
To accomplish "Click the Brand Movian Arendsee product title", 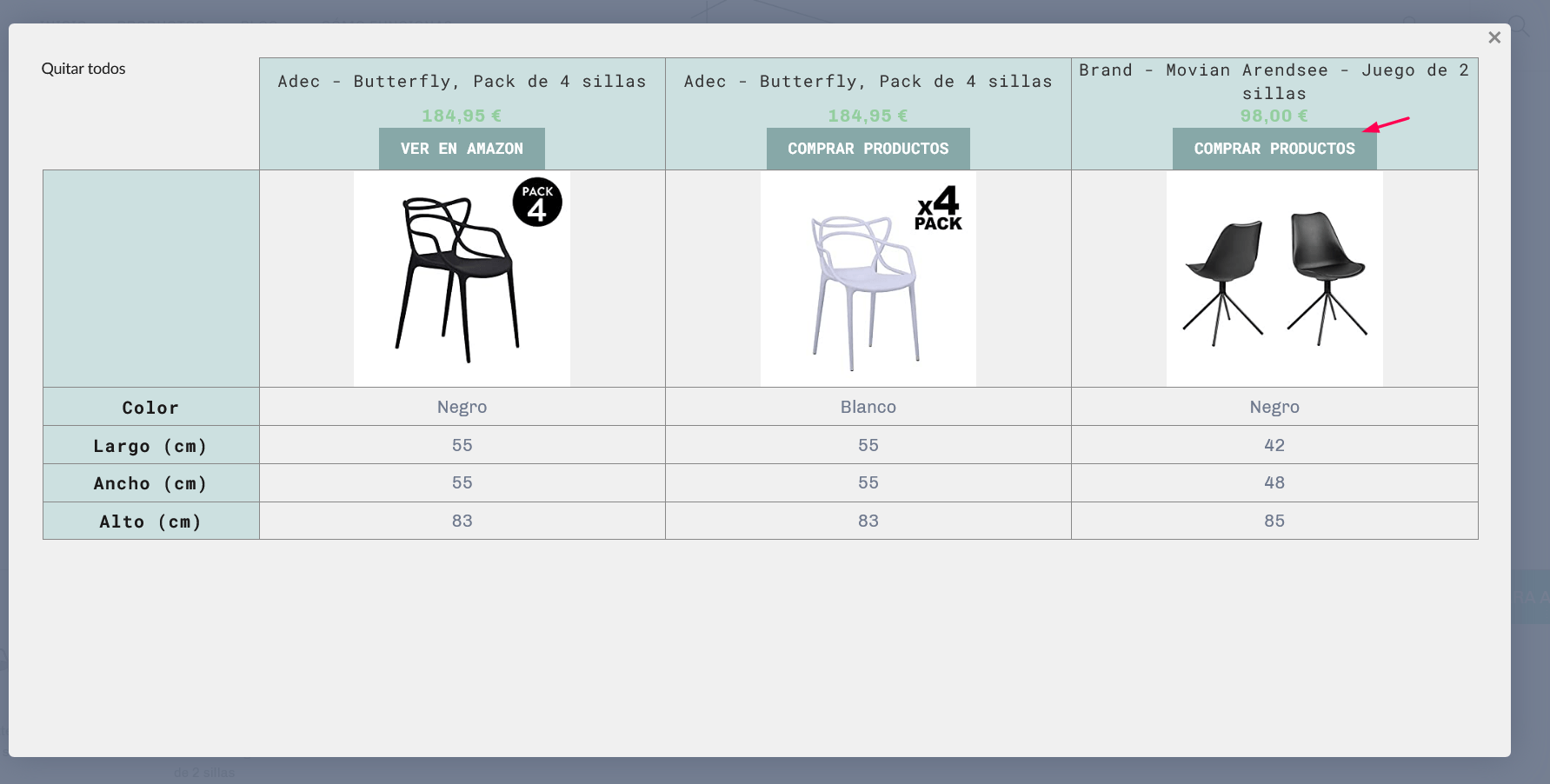I will pos(1274,82).
